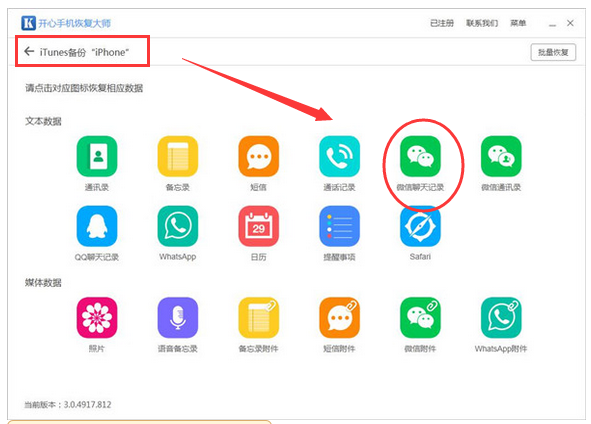Select the 提醒事项 reminders icon

339,226
